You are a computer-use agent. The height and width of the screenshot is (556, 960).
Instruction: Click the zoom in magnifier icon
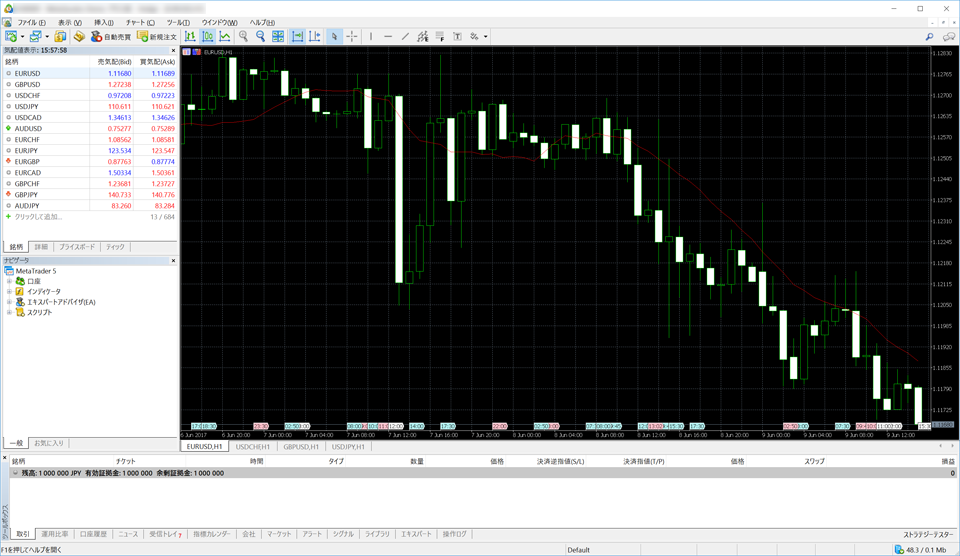243,37
